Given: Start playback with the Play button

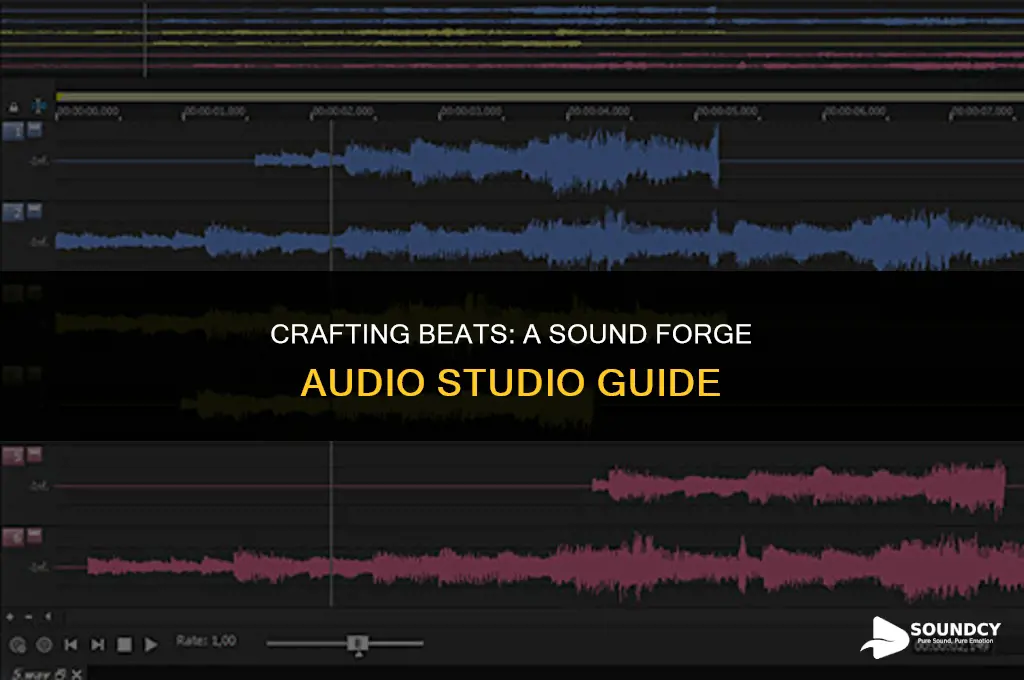Looking at the screenshot, I should 151,645.
